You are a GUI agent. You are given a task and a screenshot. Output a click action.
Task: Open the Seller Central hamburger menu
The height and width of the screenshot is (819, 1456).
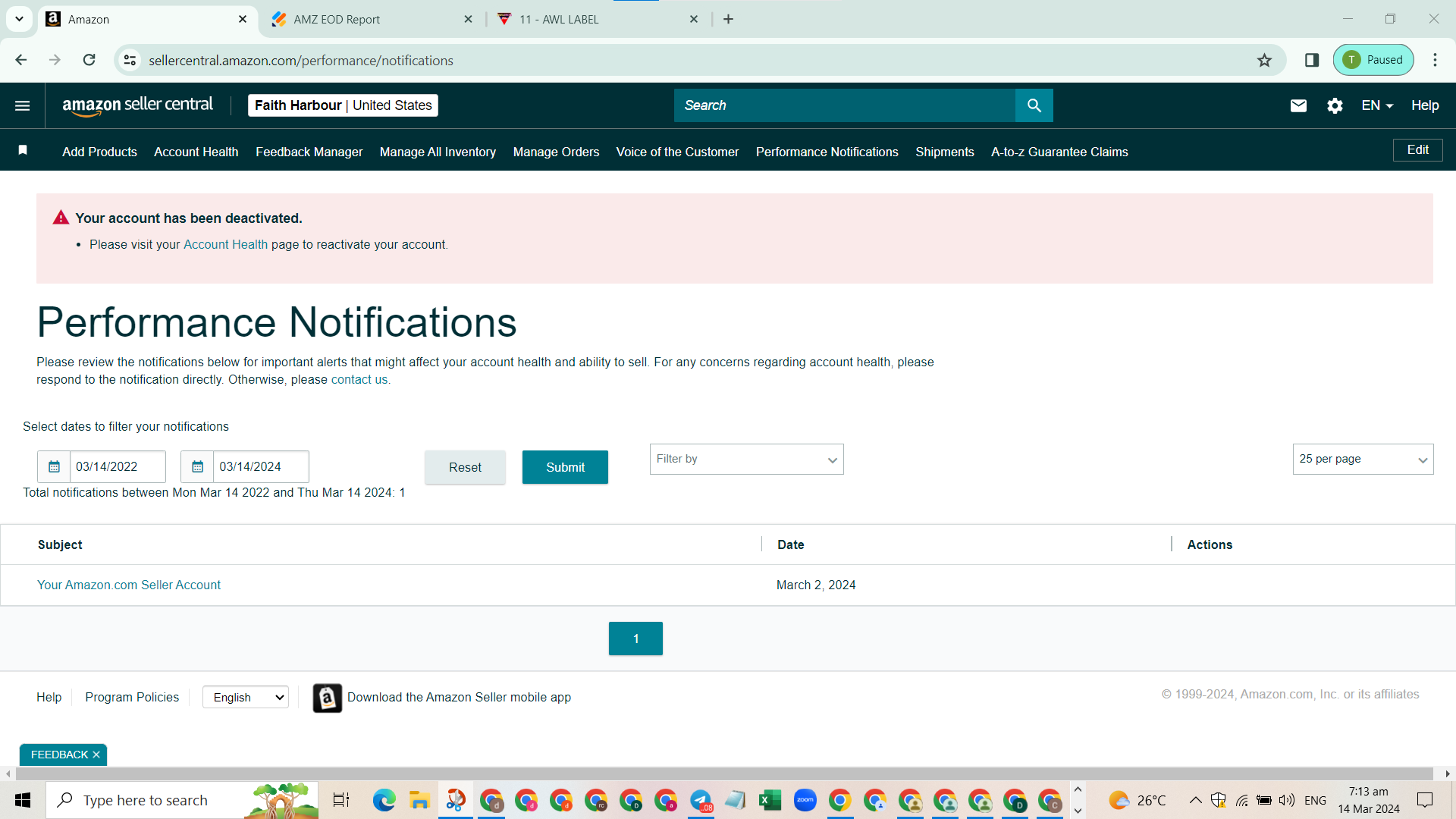[x=23, y=105]
